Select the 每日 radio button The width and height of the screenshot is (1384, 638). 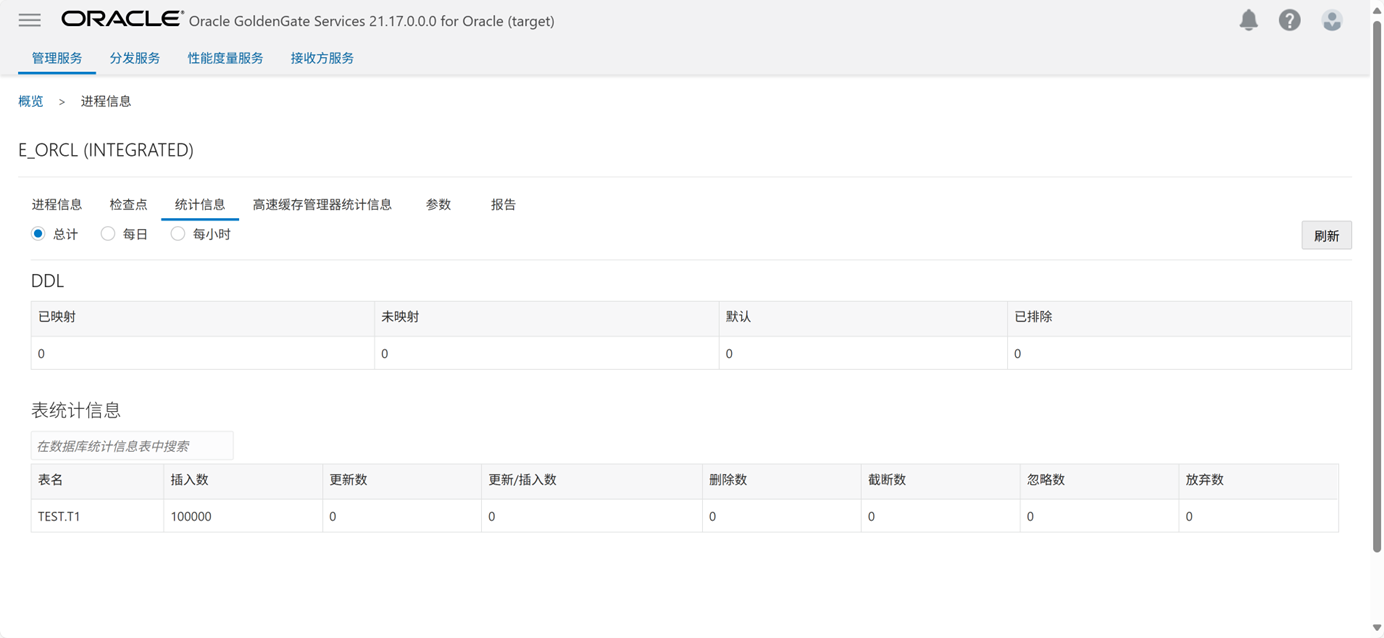coord(108,234)
